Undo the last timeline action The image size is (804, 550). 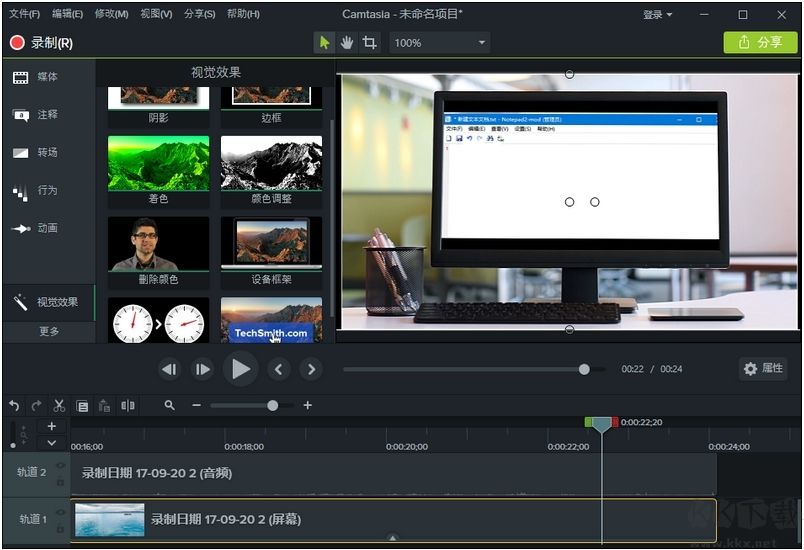coord(14,406)
